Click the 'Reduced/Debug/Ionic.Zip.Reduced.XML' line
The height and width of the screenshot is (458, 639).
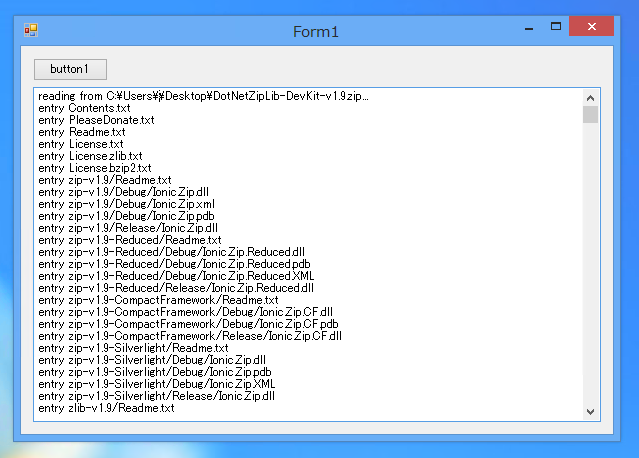pyautogui.click(x=176, y=276)
